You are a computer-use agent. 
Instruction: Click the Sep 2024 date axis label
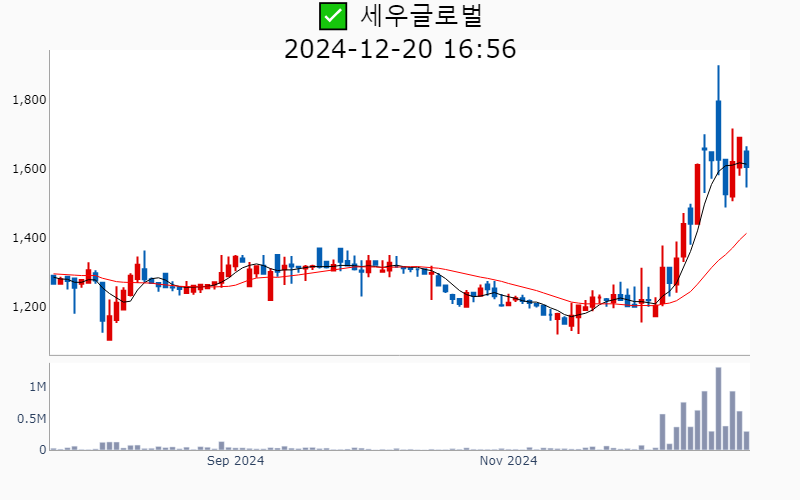coord(235,461)
